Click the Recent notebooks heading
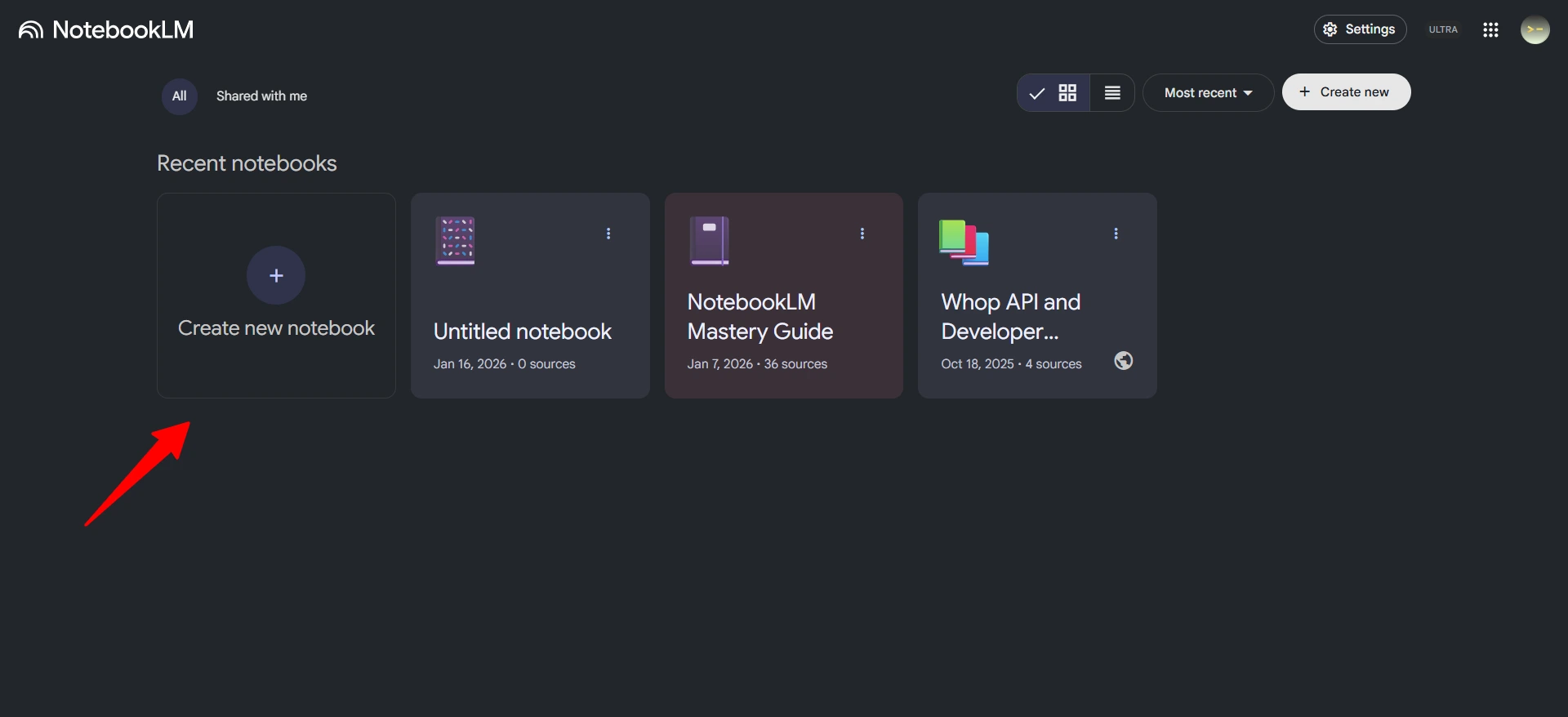This screenshot has height=717, width=1568. (247, 163)
